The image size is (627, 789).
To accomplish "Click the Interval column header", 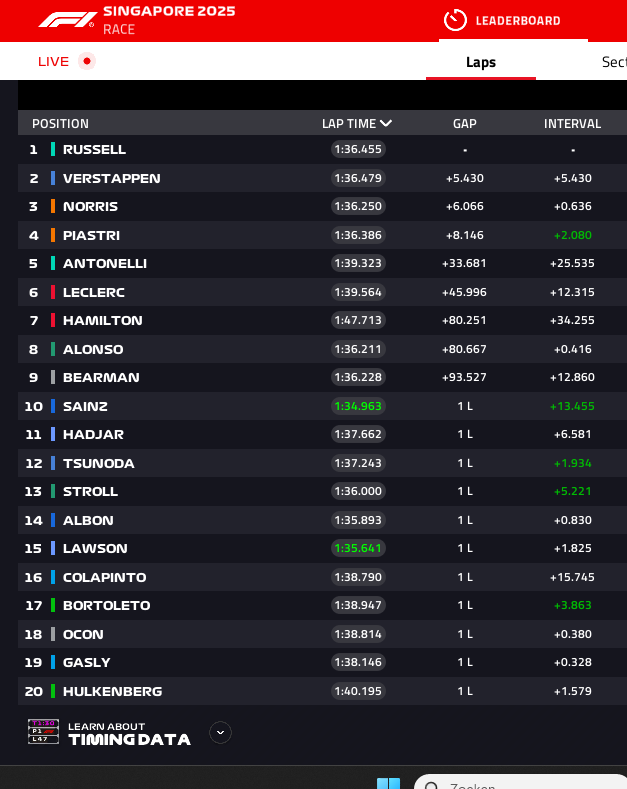I will point(572,124).
